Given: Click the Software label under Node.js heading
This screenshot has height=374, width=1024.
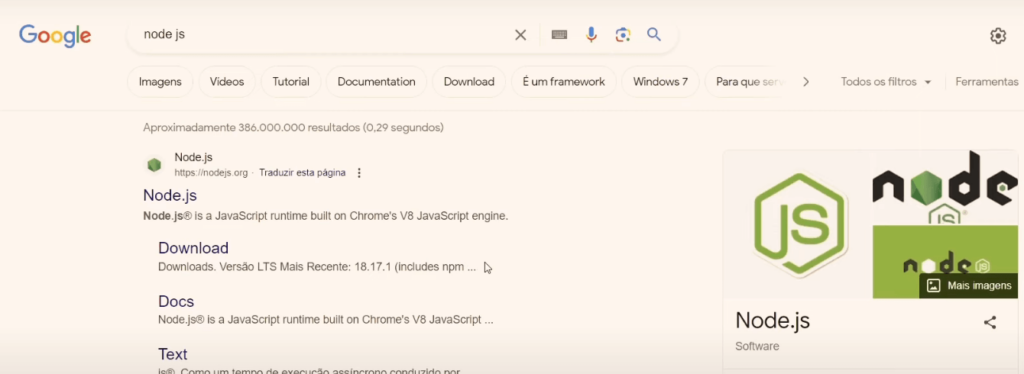Looking at the screenshot, I should pos(757,347).
